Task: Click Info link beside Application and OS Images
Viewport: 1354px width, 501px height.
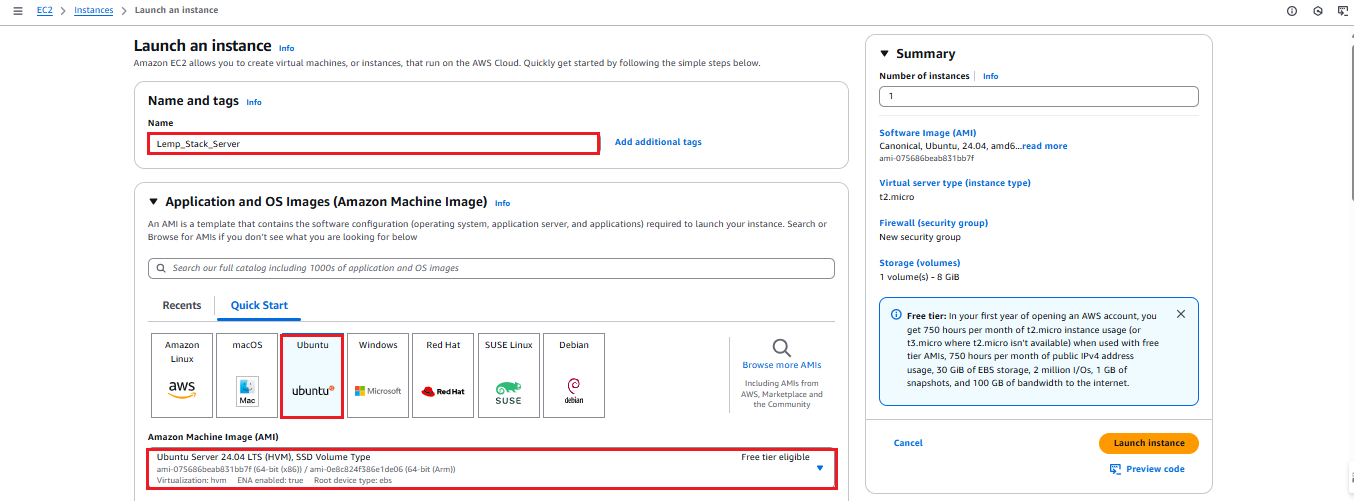Action: click(502, 203)
